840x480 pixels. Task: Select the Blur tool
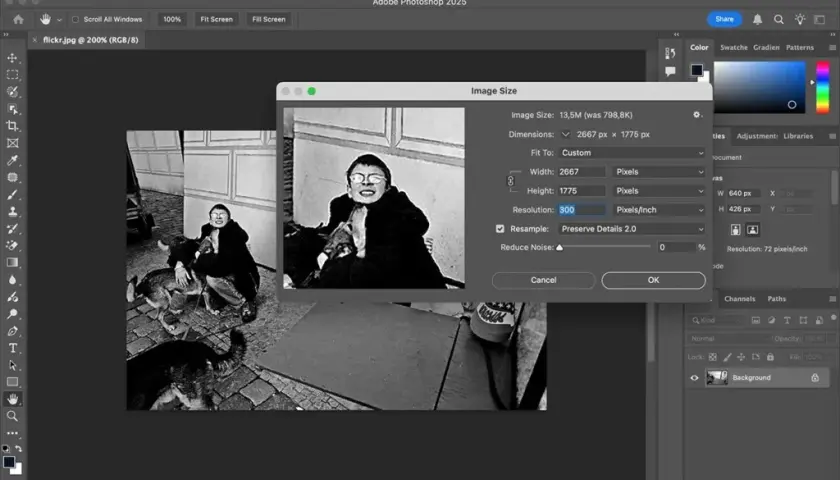12,280
